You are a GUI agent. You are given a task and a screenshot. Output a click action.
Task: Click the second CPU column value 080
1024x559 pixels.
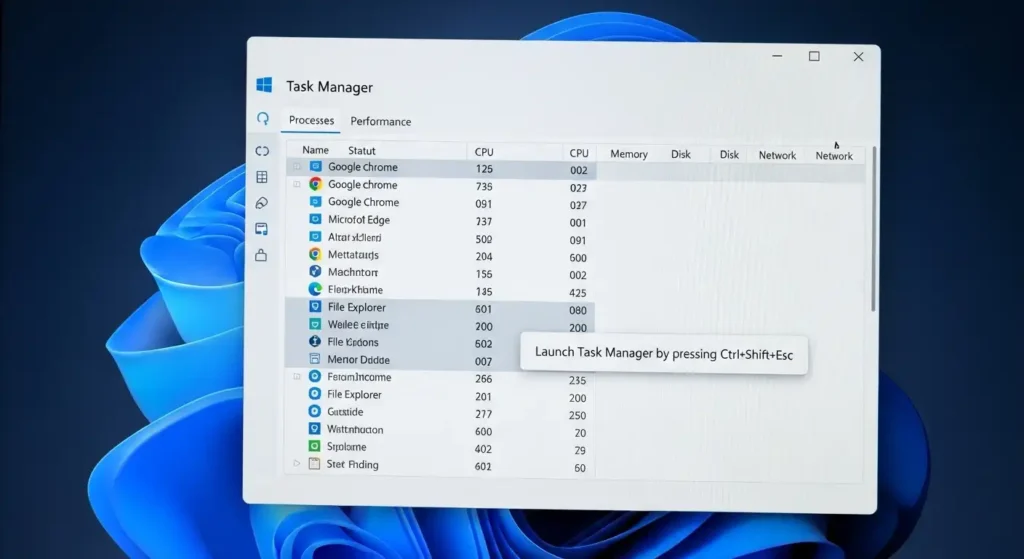tap(578, 310)
